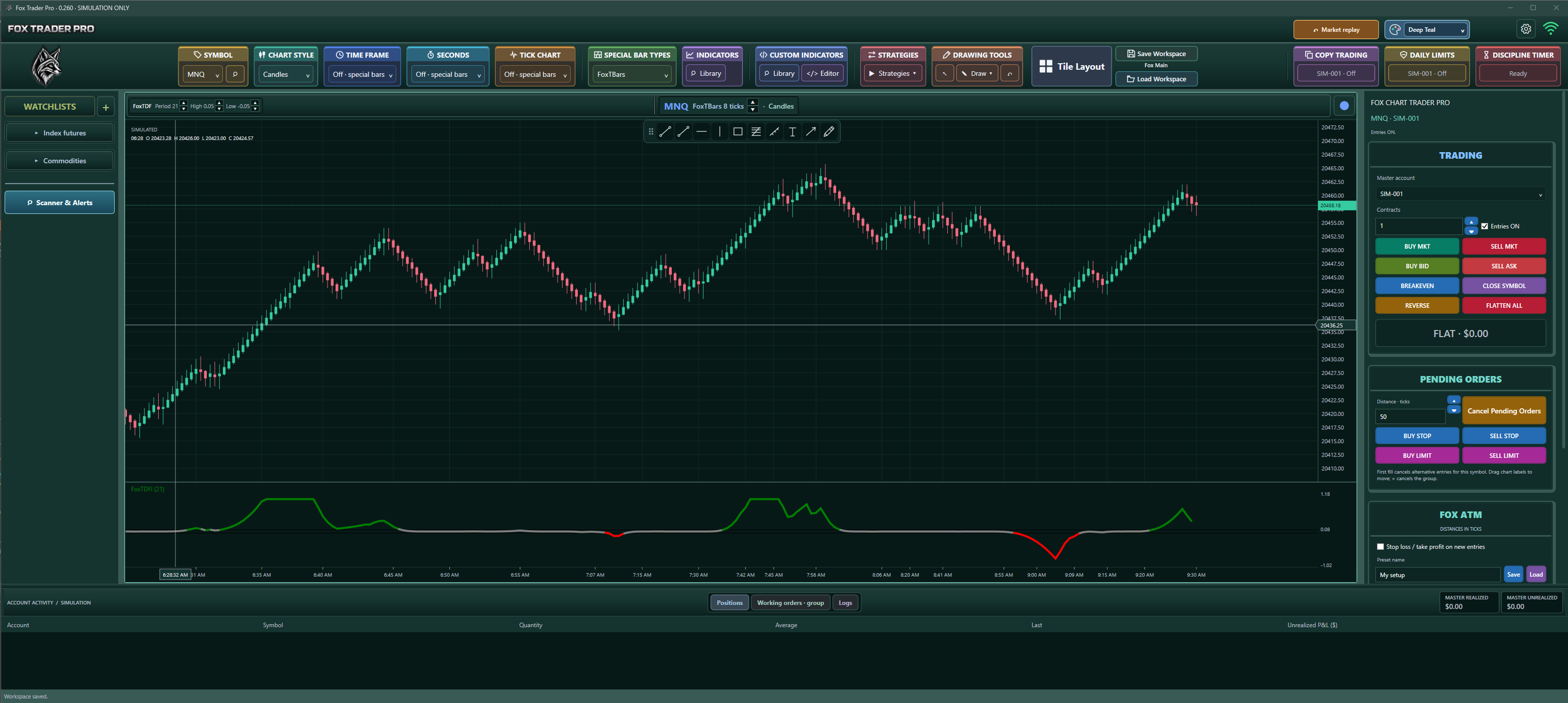This screenshot has width=1568, height=703.
Task: Switch to Working orders · group tab
Action: 790,602
